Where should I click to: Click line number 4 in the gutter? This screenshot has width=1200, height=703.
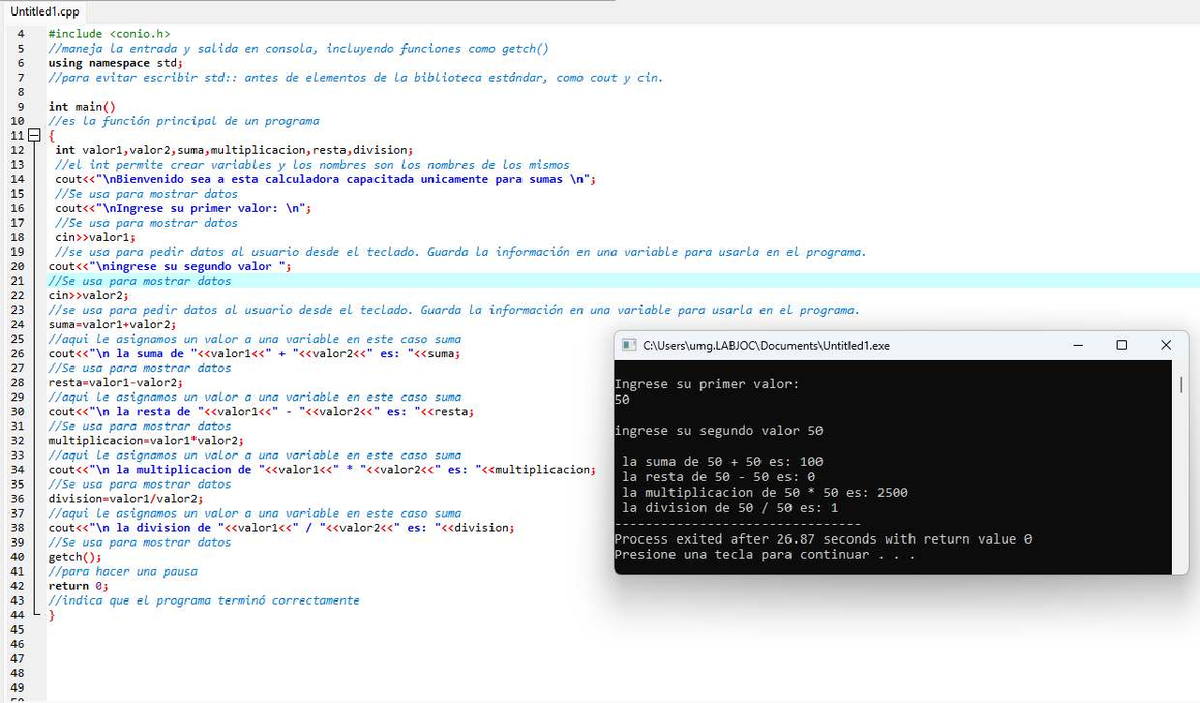point(20,34)
